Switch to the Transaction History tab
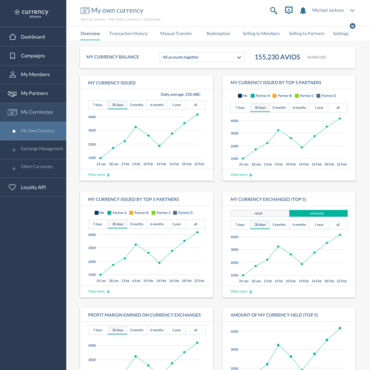 click(128, 33)
